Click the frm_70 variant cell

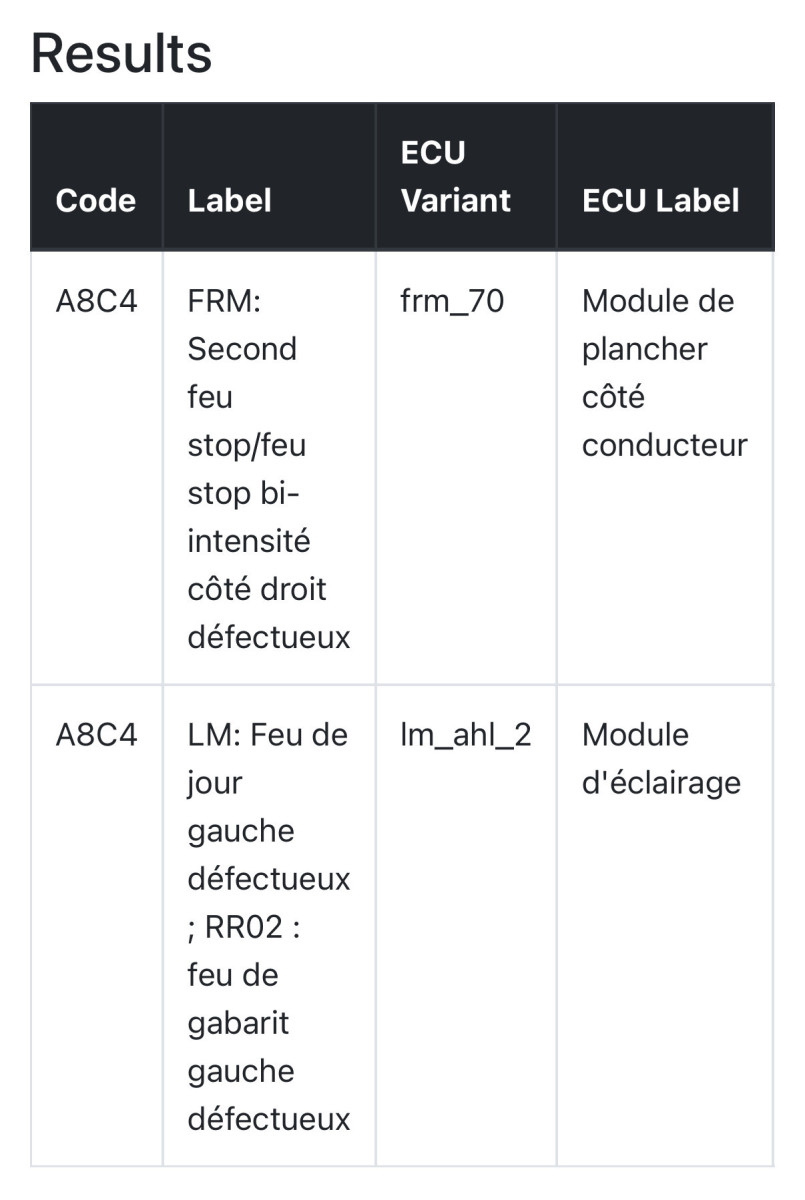(x=451, y=301)
